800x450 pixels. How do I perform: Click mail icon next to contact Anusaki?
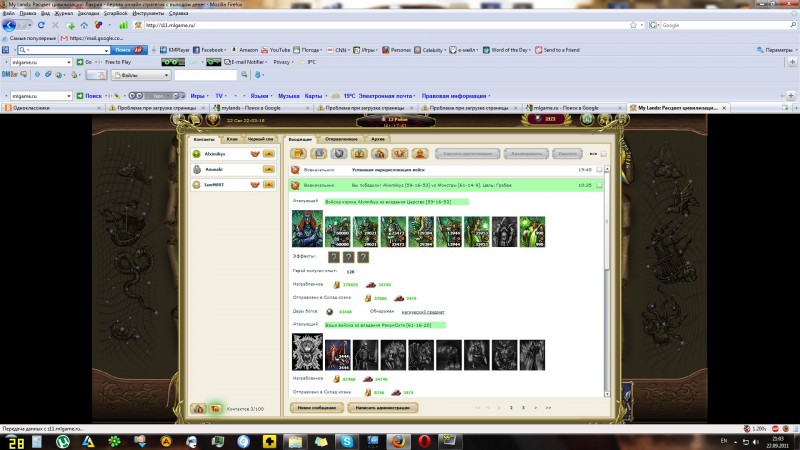[x=269, y=169]
